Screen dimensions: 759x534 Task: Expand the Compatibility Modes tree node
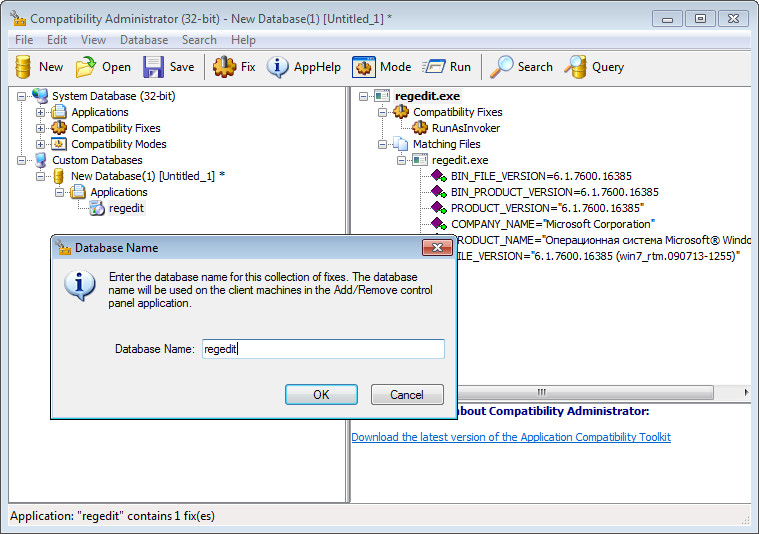click(x=41, y=144)
